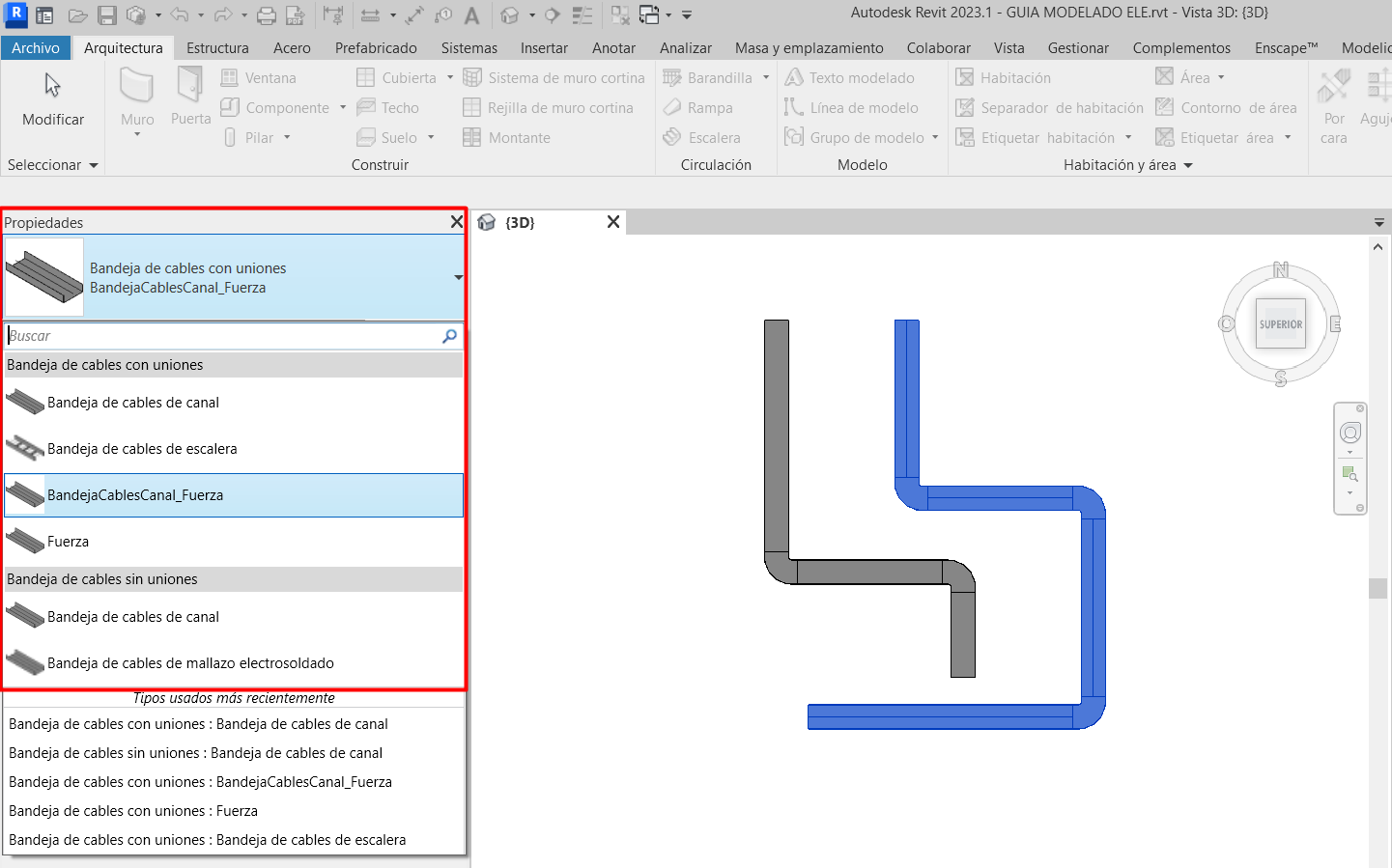Switch to the Anotar ribbon tab
Viewport: 1392px width, 868px height.
tap(613, 47)
